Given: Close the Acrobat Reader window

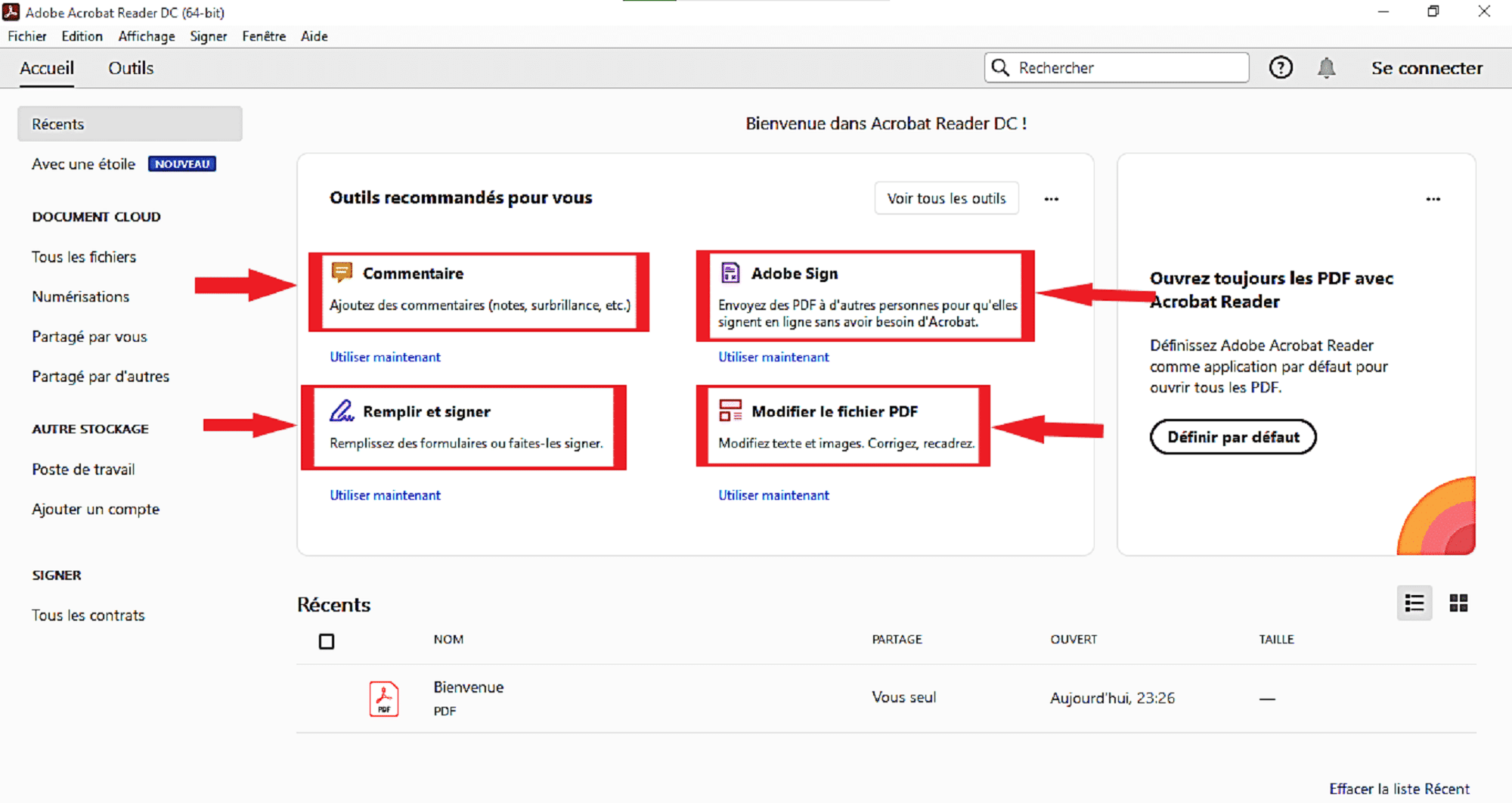Looking at the screenshot, I should coord(1484,11).
